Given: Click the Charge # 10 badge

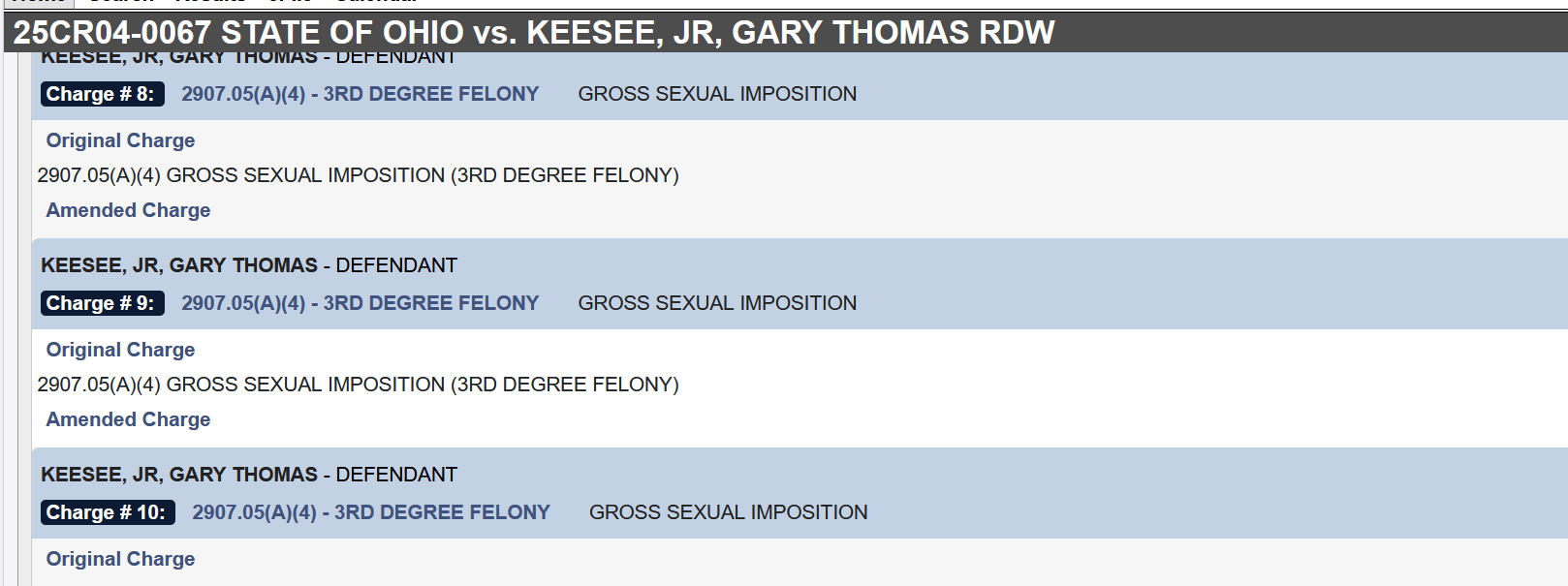Looking at the screenshot, I should click(x=108, y=512).
